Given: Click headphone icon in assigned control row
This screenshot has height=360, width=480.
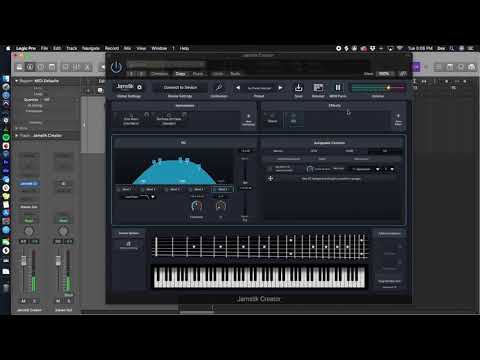Looking at the screenshot, I should [310, 169].
